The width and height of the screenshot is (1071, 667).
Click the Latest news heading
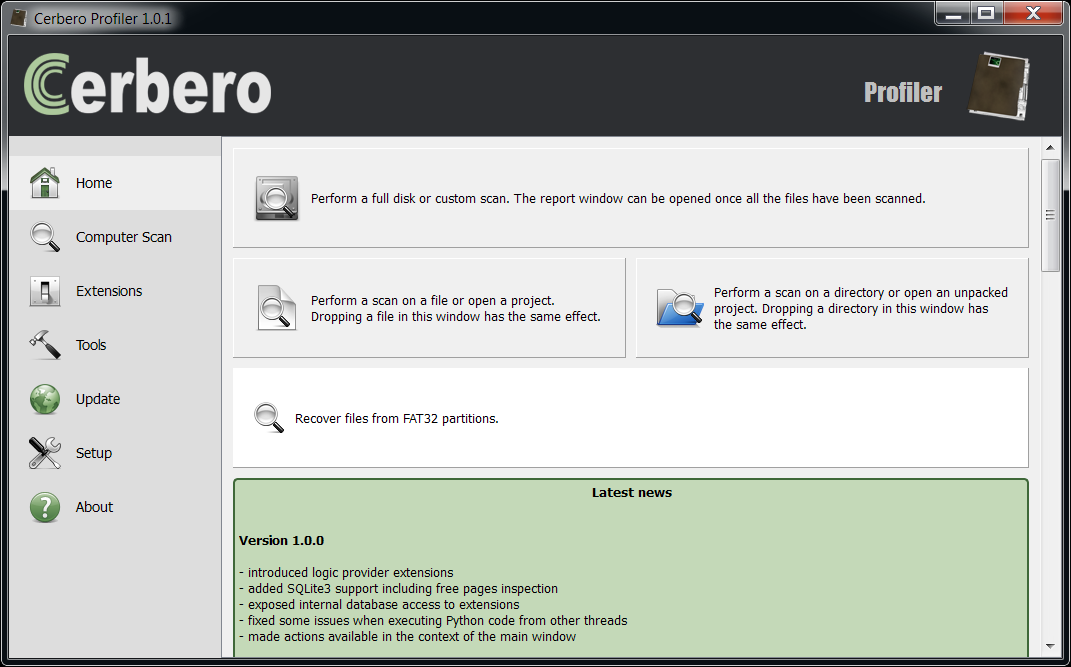click(632, 493)
